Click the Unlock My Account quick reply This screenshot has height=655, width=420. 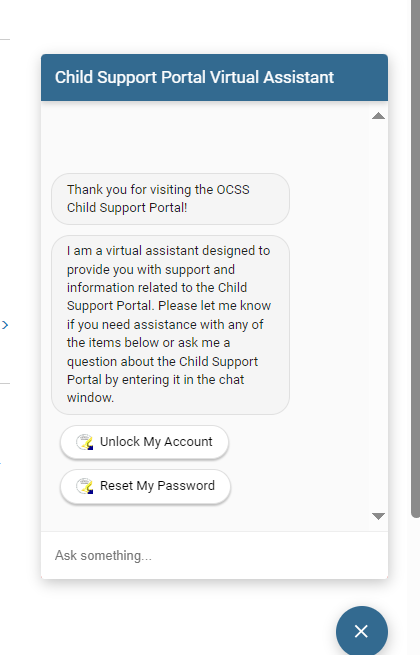[x=144, y=442]
